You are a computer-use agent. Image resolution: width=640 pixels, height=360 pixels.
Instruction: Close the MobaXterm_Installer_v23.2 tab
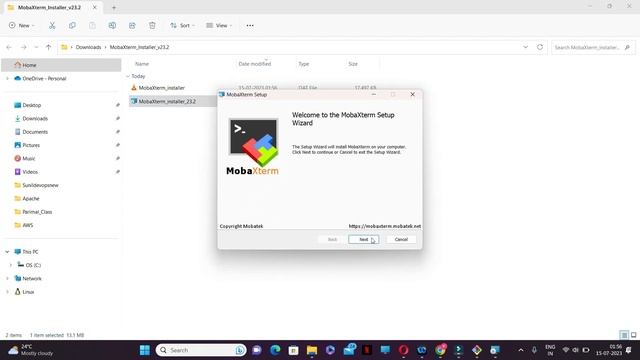pos(95,7)
